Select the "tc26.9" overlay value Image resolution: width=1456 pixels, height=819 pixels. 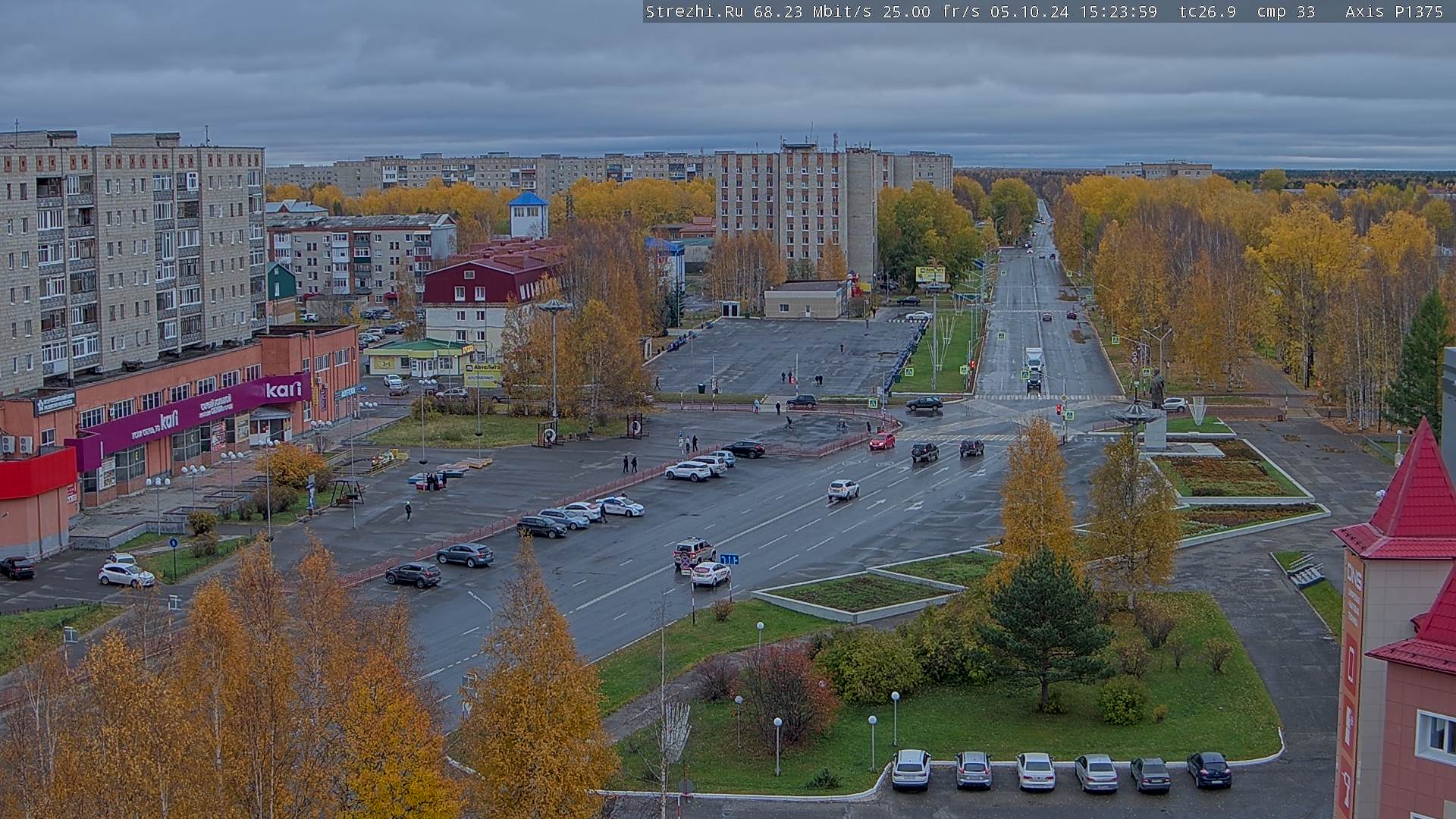[1207, 11]
